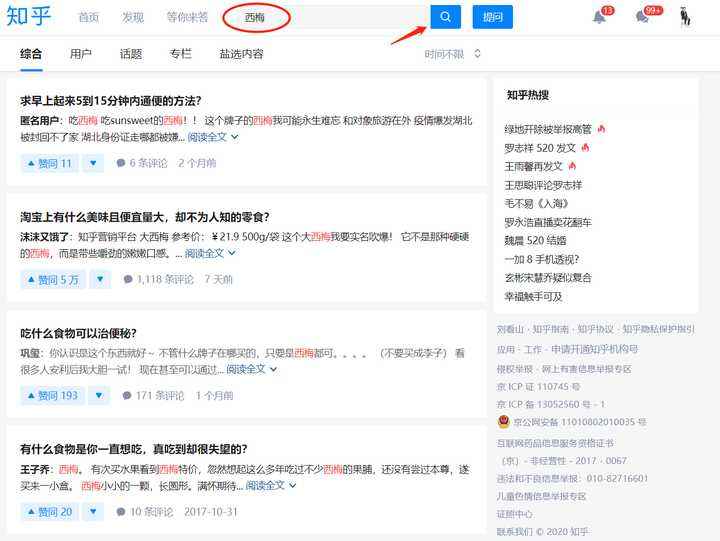Open hot search 罗永浩直播卖花翻车
This screenshot has height=541, width=720.
(x=548, y=222)
